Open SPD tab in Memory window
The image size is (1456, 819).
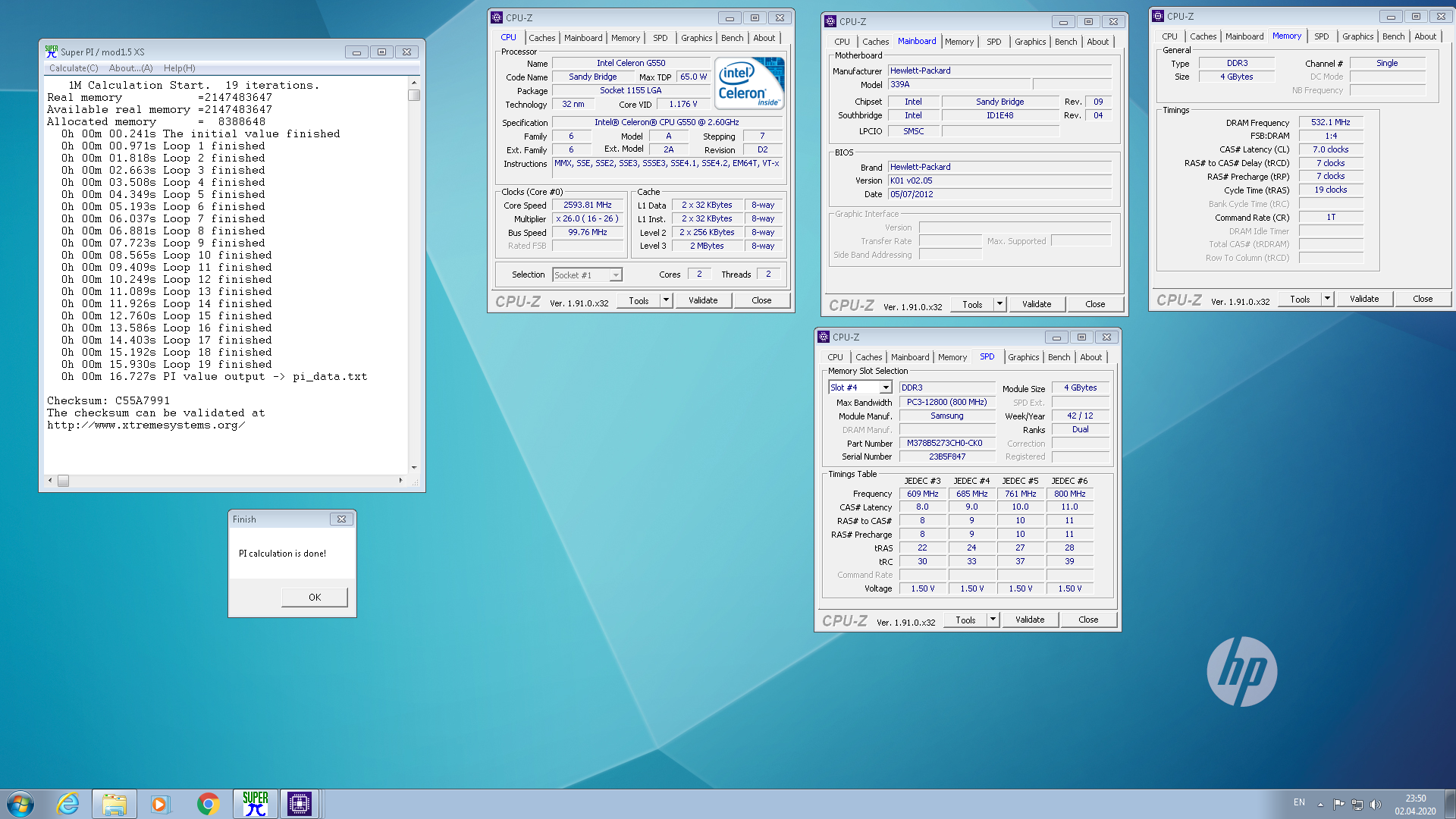pyautogui.click(x=1321, y=36)
